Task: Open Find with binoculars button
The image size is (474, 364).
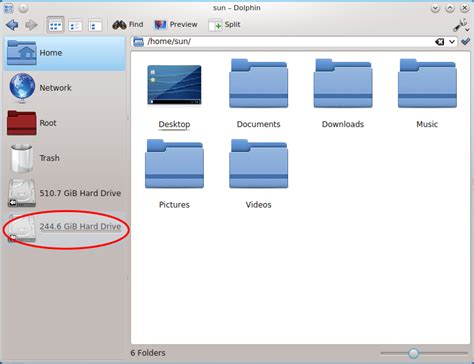Action: pos(128,25)
